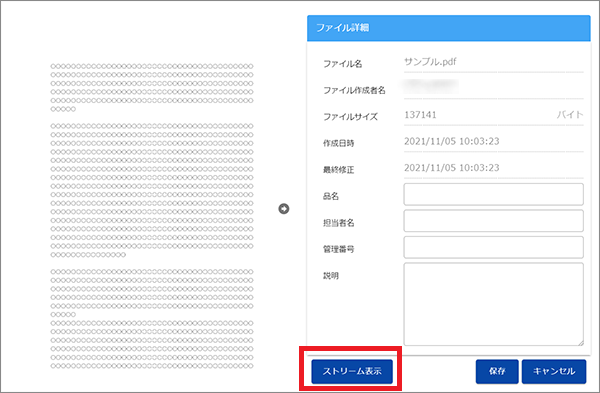Click the ストリーム表示 button
This screenshot has height=393, width=600.
click(x=352, y=371)
